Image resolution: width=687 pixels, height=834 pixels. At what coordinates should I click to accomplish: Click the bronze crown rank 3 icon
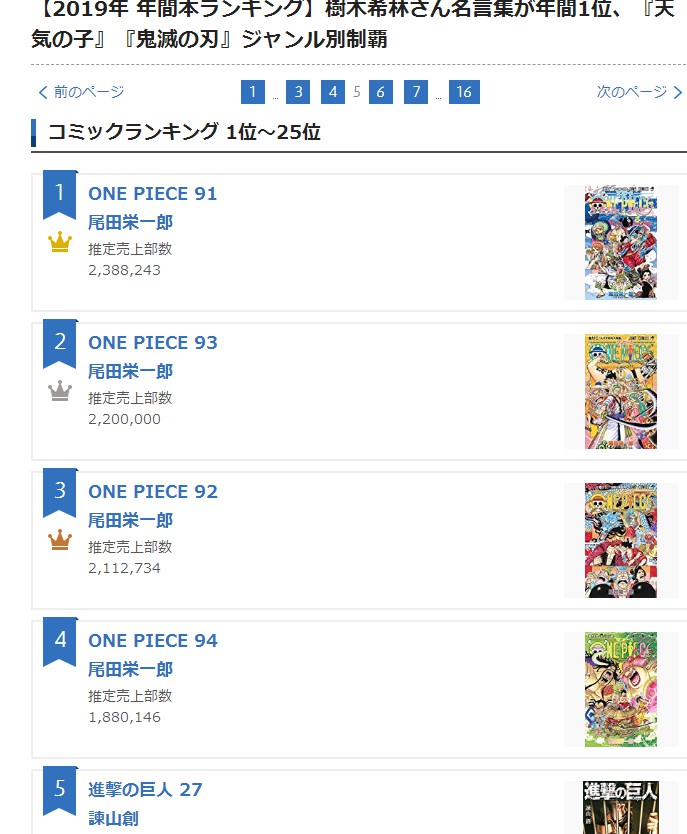point(60,541)
